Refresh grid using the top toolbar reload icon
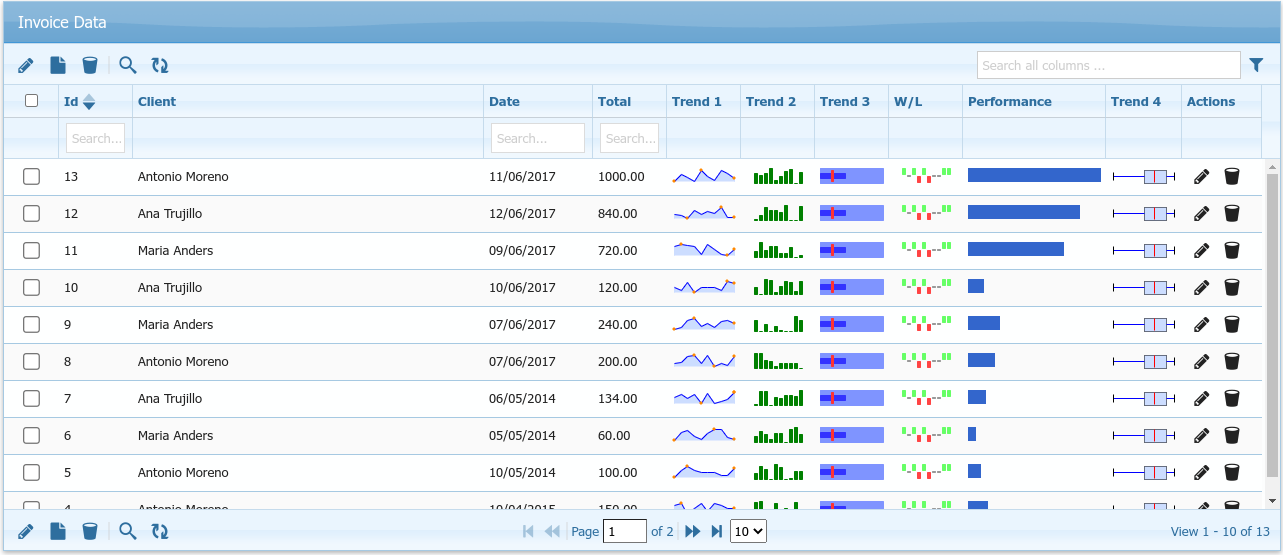Image resolution: width=1283 pixels, height=555 pixels. point(160,65)
